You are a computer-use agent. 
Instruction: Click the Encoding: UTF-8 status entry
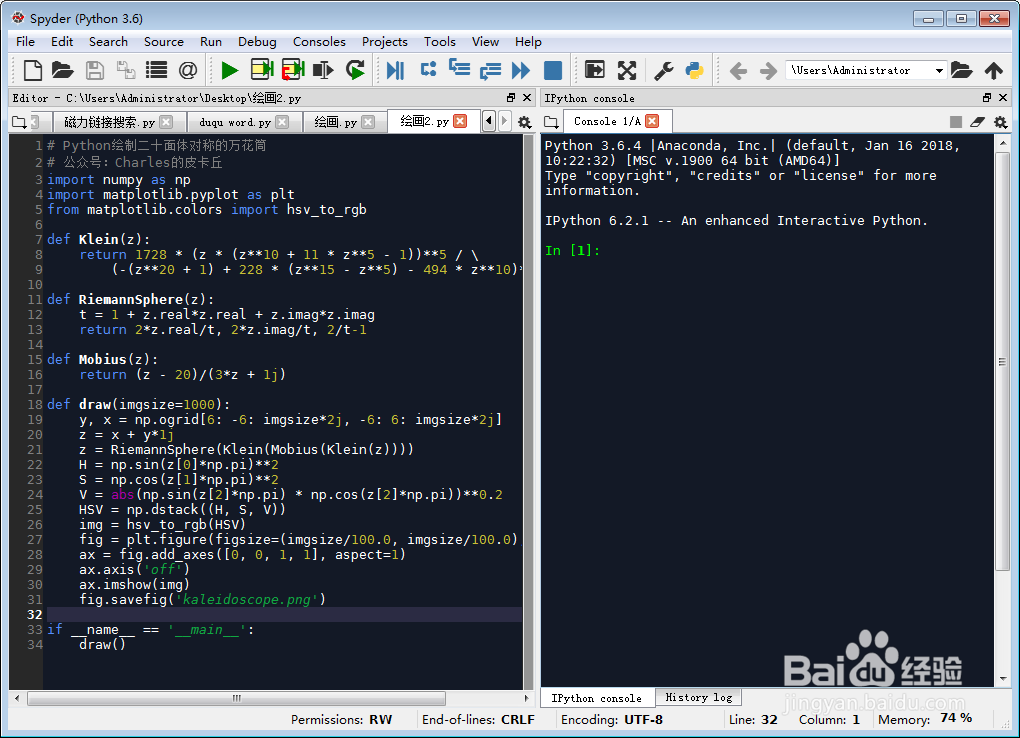[x=611, y=719]
